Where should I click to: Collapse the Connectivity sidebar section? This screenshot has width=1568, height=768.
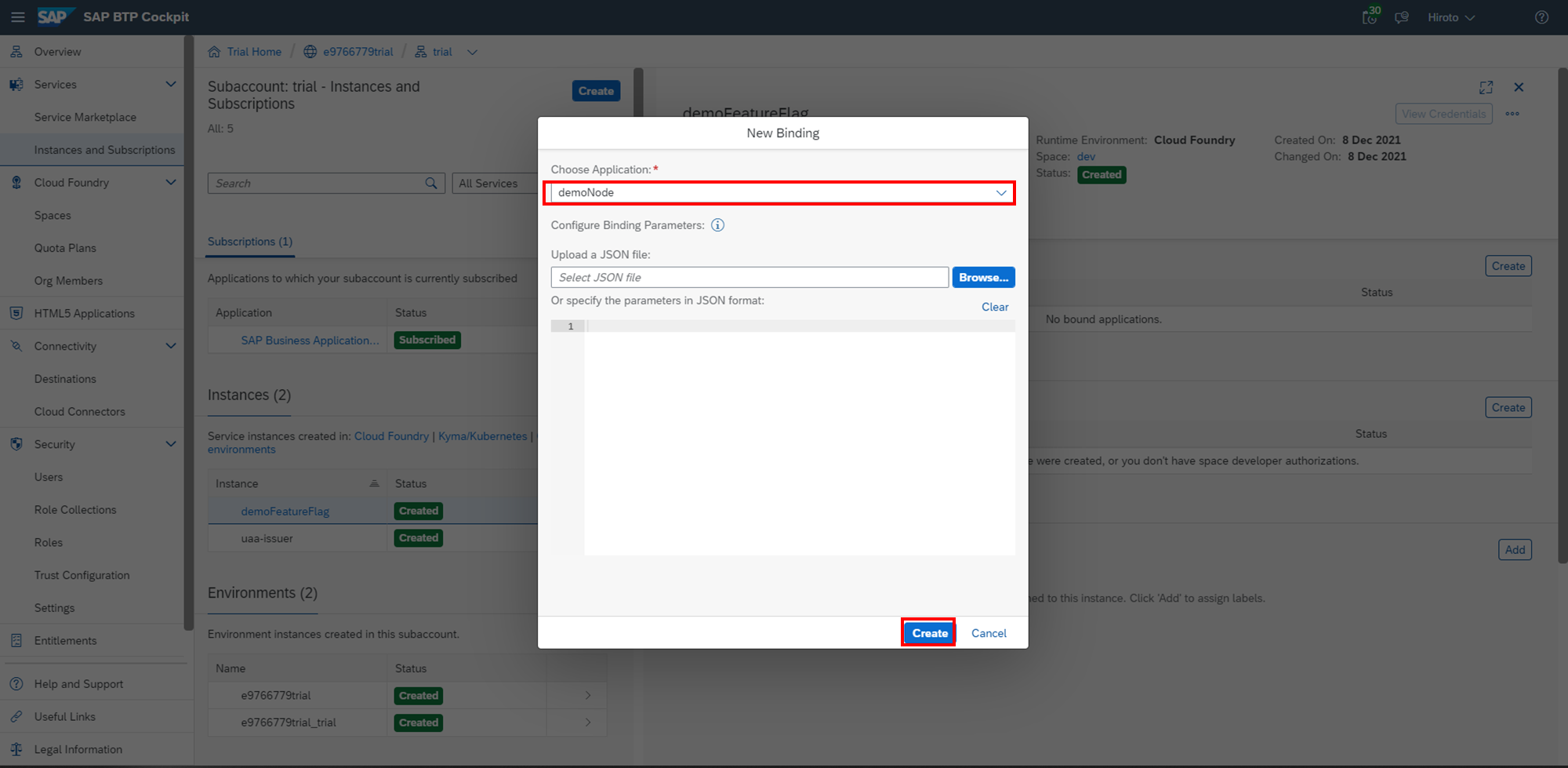(170, 346)
